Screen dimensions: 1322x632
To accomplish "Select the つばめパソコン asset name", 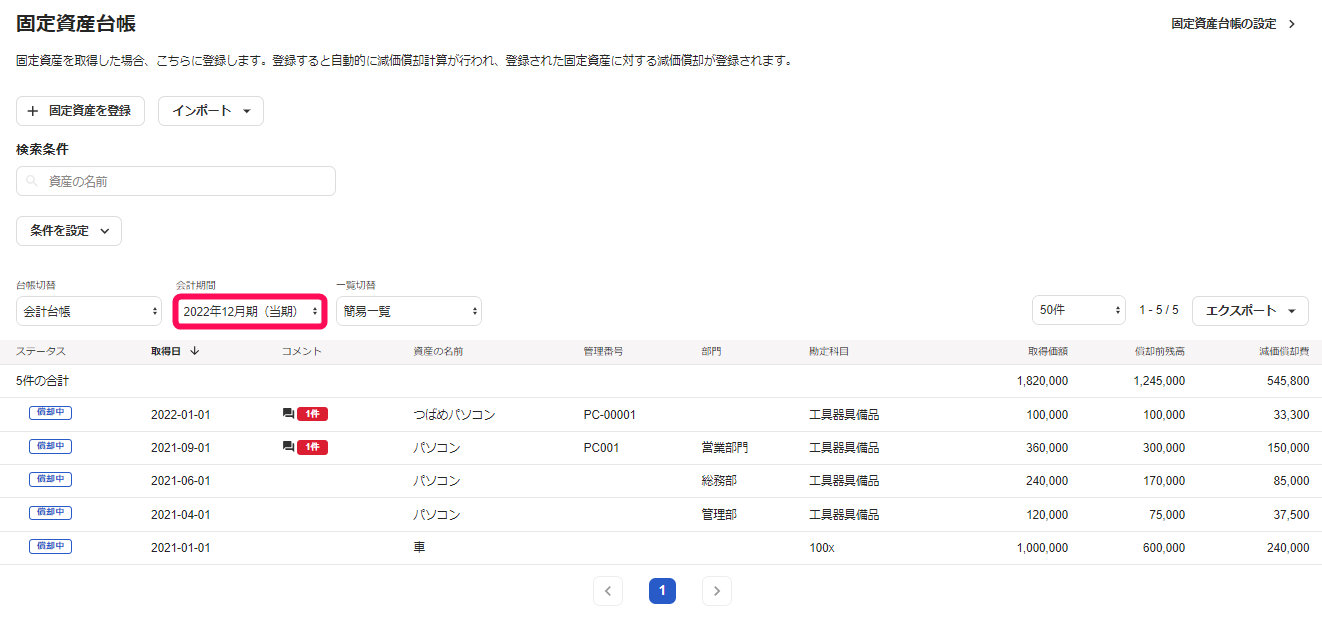I will [x=454, y=414].
